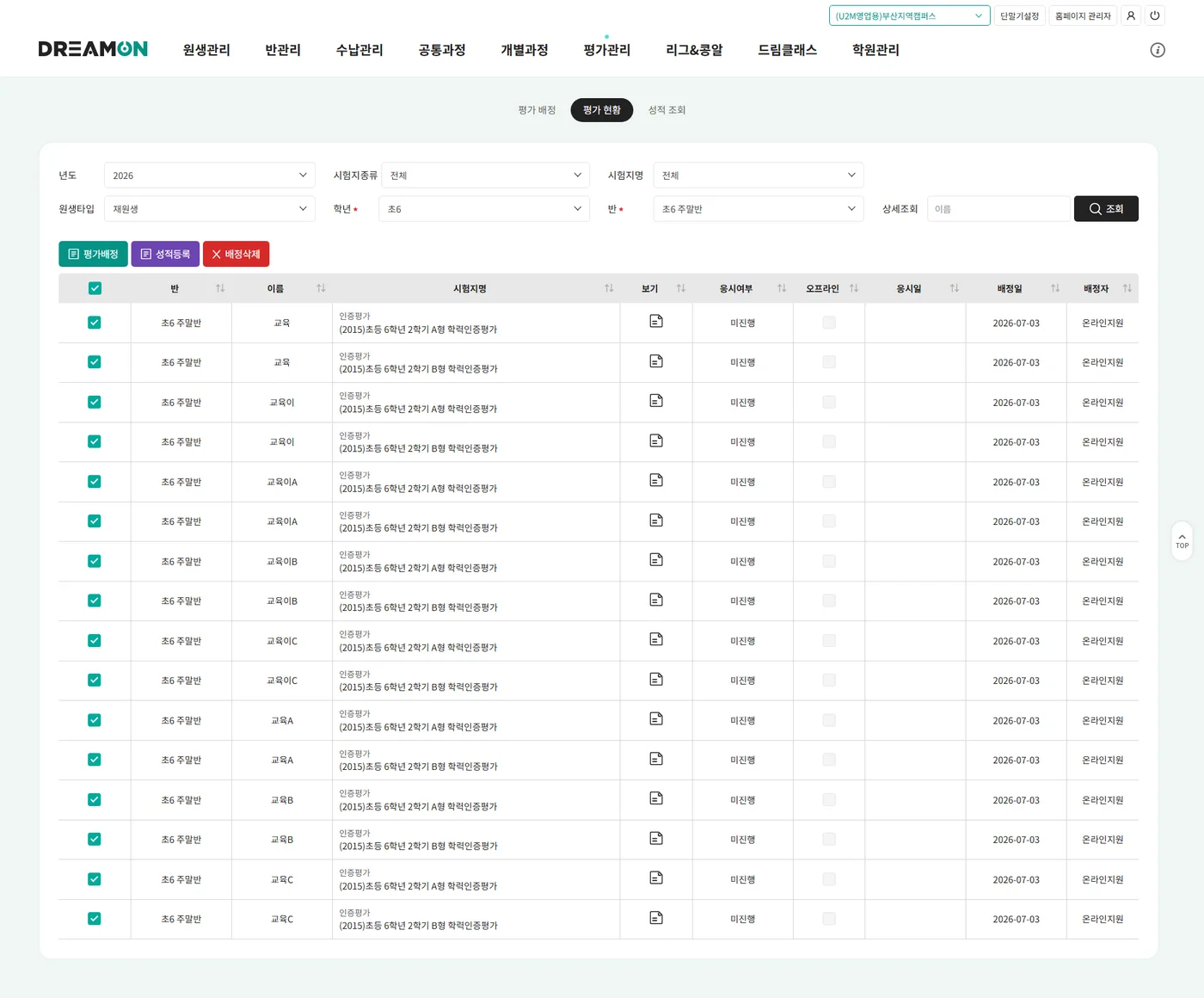View document for 교육이A A형 test row
This screenshot has width=1204, height=998.
[656, 480]
